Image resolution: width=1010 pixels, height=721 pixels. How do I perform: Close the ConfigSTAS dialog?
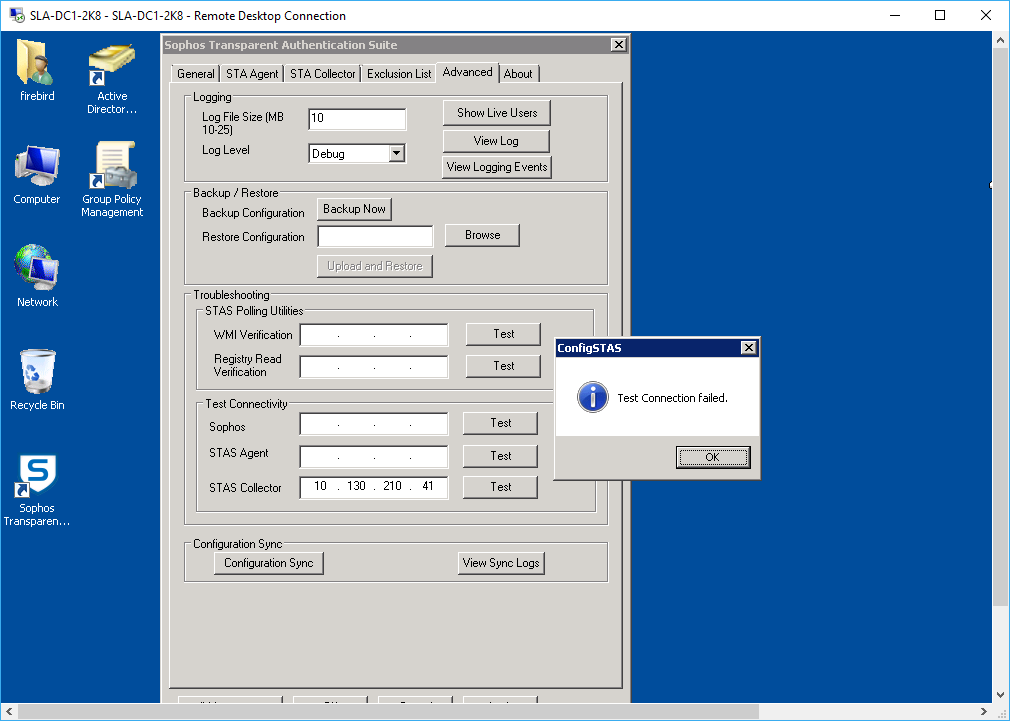(x=748, y=348)
